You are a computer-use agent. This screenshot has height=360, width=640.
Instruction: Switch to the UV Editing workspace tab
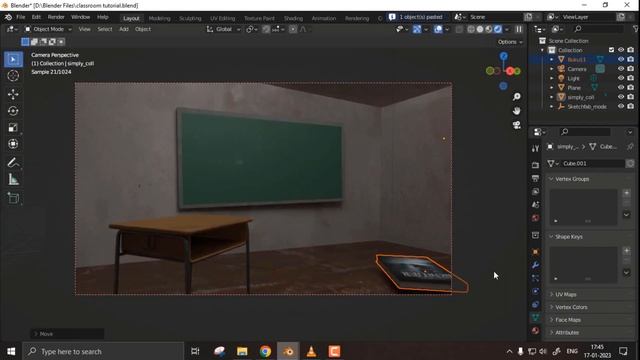[x=222, y=18]
